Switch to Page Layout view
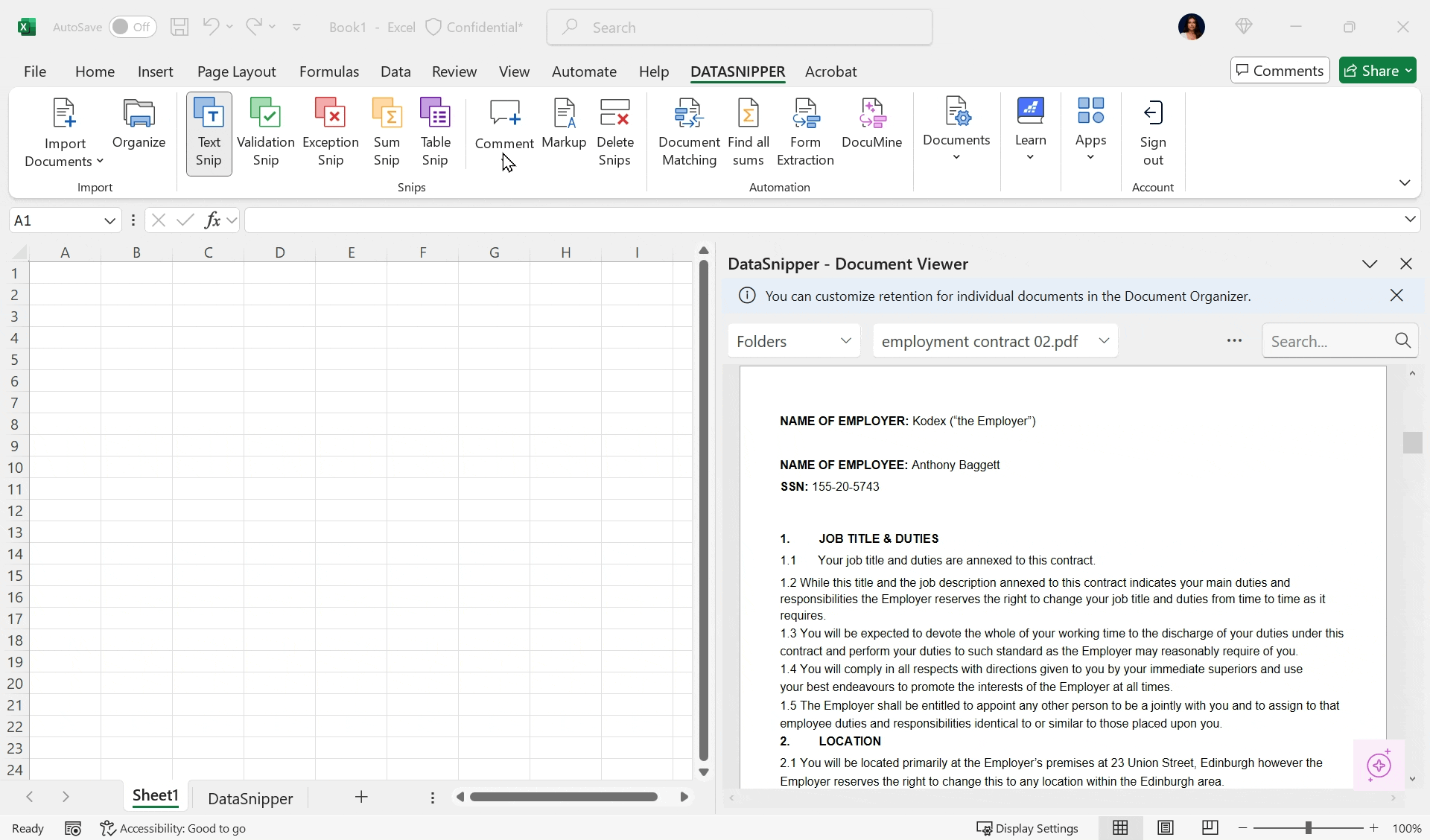 click(x=1166, y=828)
